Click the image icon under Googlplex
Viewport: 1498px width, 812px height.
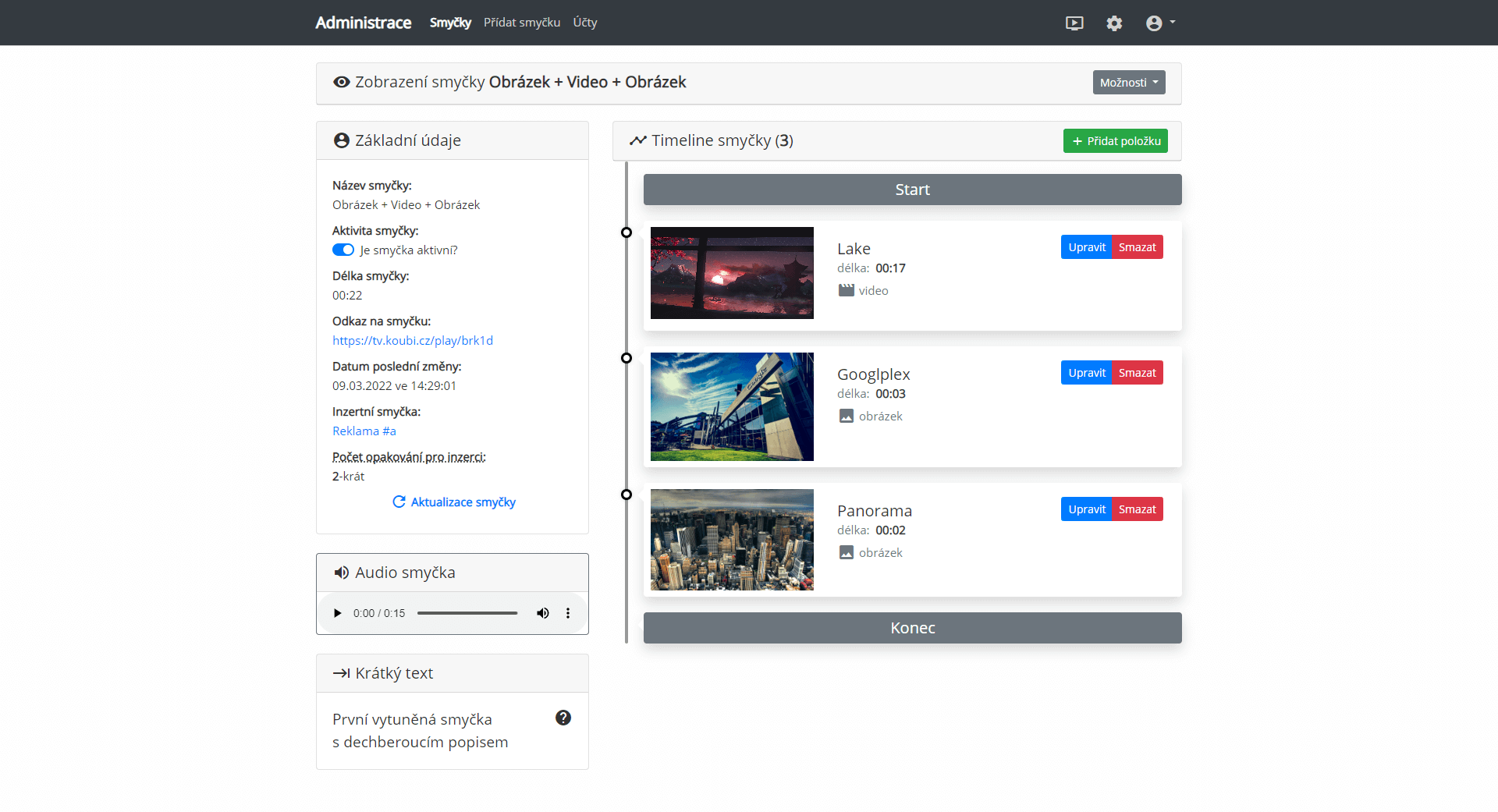846,416
